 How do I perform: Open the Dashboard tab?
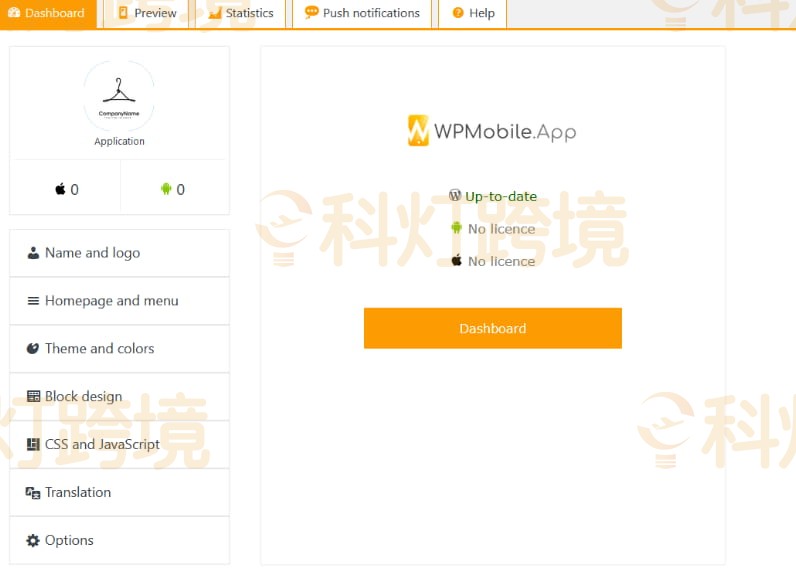[x=47, y=13]
